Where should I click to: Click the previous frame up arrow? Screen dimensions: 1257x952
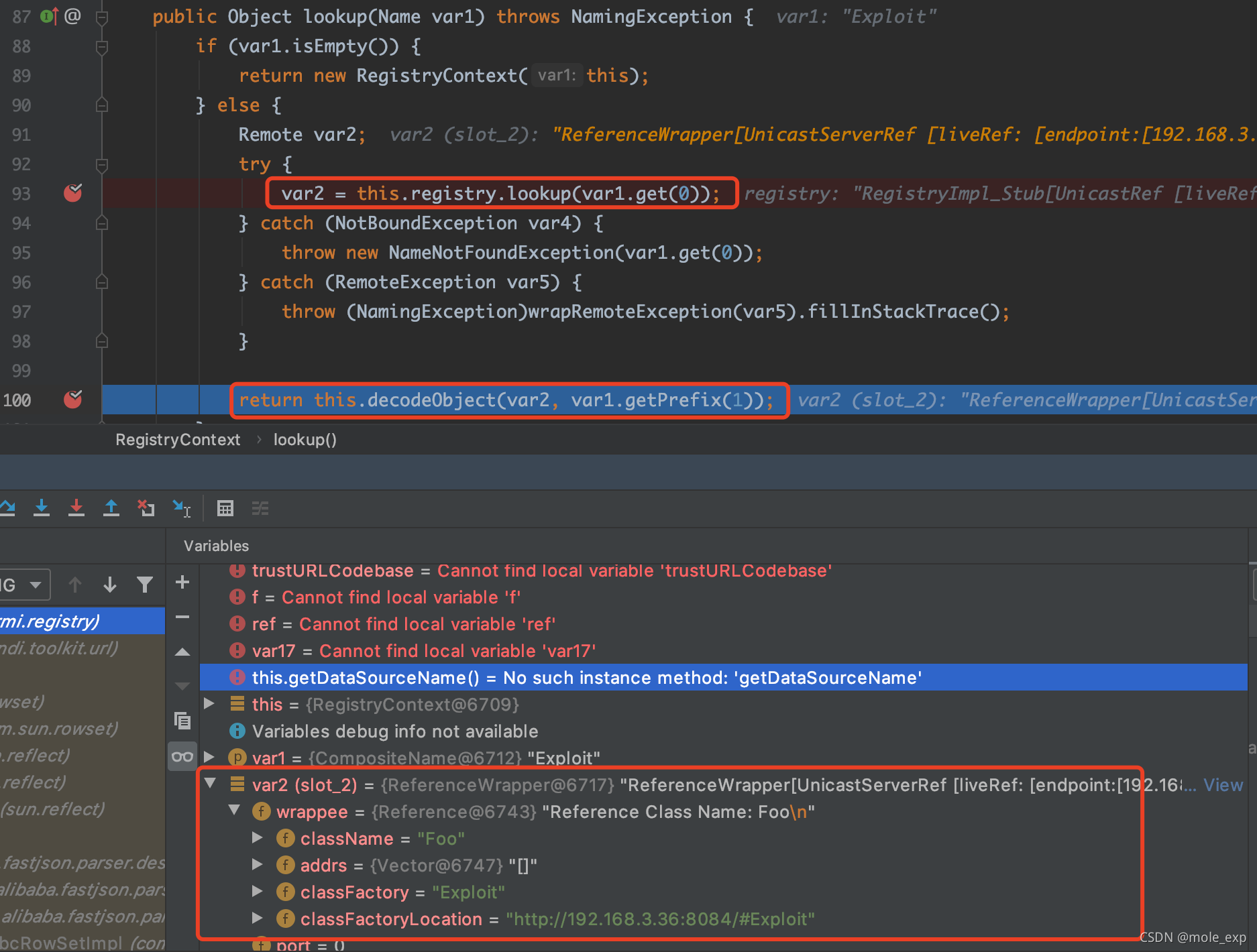(x=75, y=585)
